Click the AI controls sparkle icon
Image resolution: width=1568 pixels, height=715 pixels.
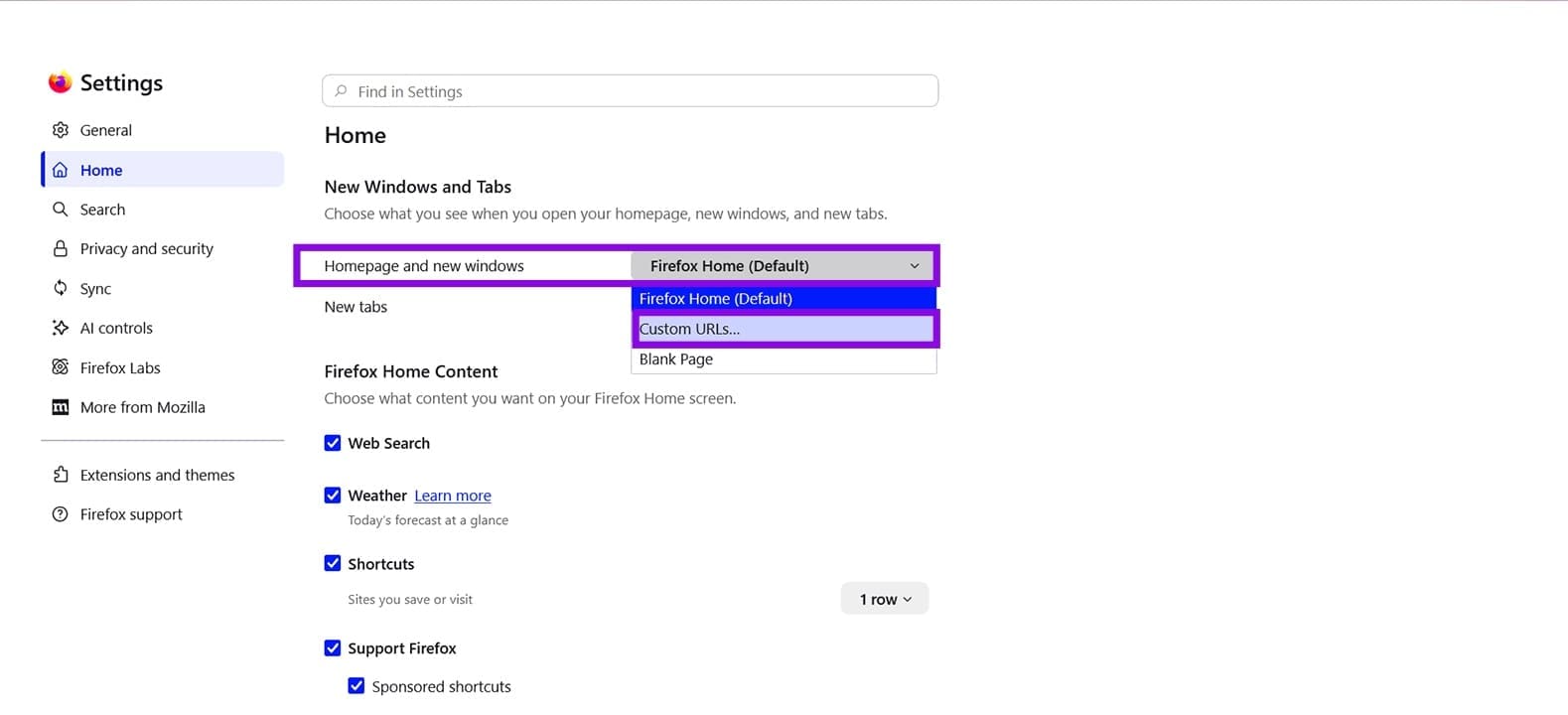point(61,328)
